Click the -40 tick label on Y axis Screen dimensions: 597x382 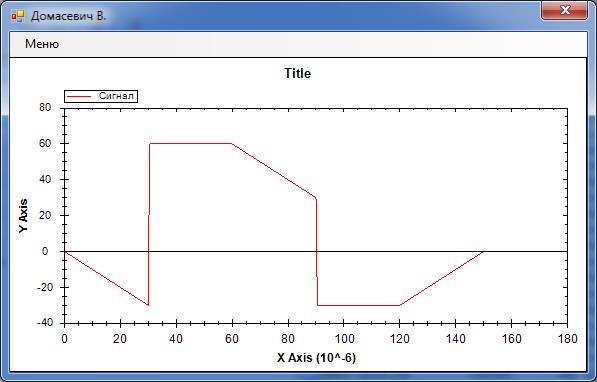[45, 323]
